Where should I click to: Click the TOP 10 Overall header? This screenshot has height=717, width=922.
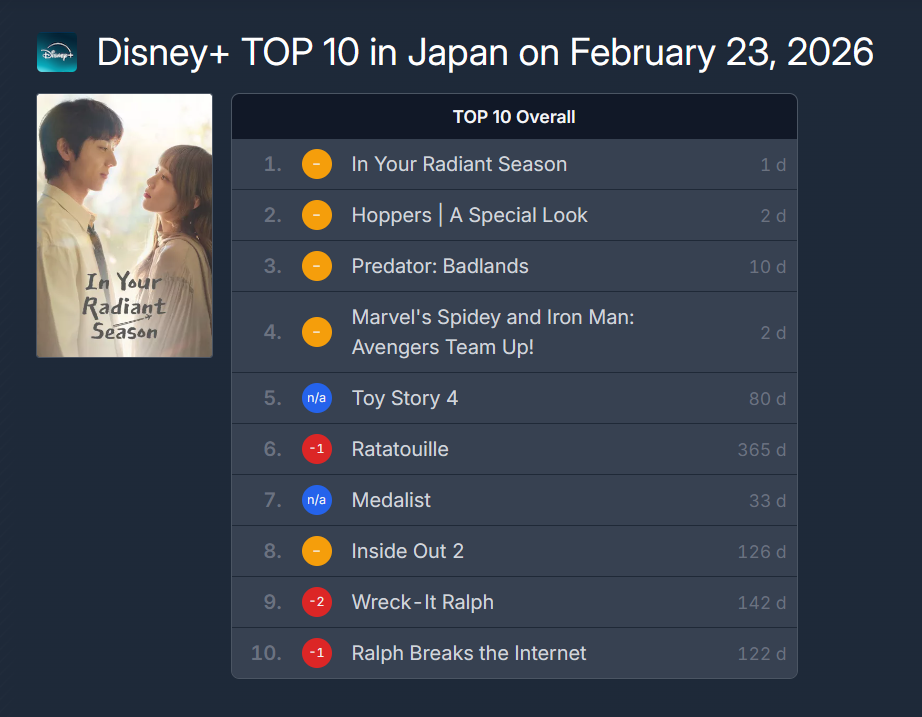point(514,117)
